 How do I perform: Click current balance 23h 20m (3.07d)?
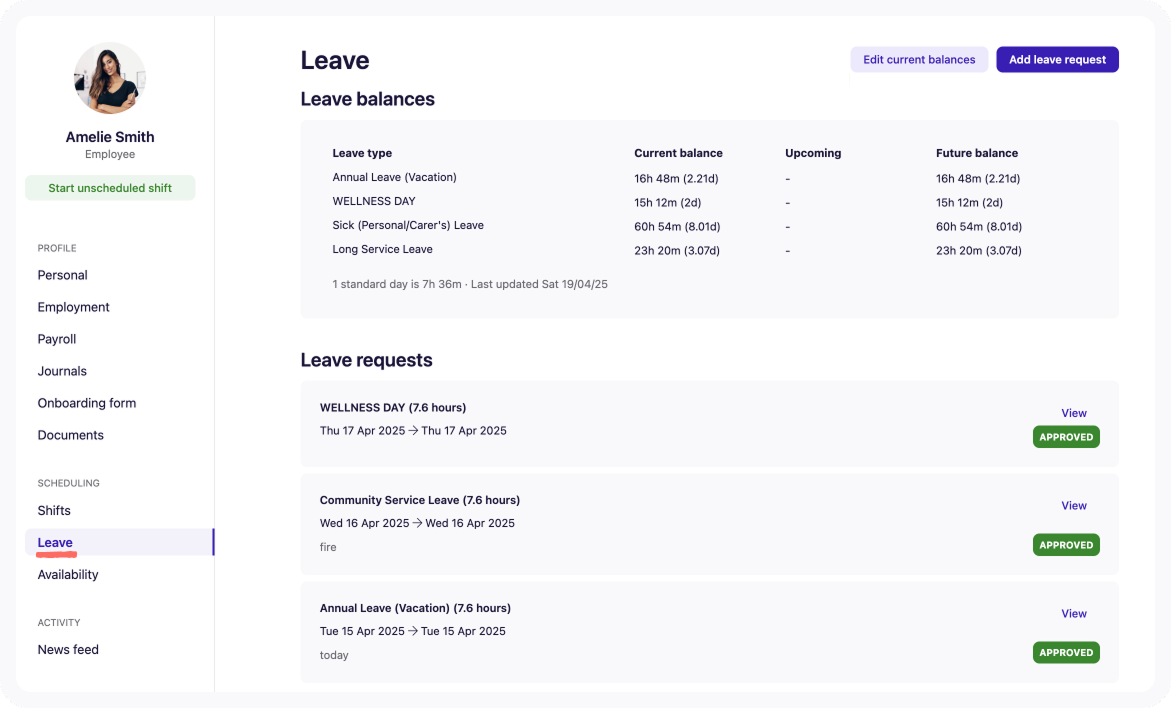(x=677, y=250)
